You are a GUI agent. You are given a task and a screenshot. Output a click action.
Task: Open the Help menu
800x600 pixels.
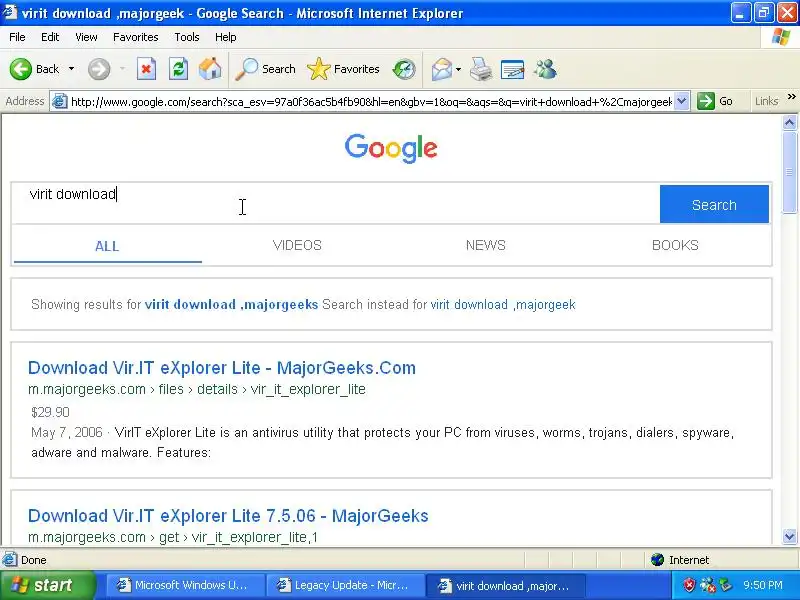(226, 37)
